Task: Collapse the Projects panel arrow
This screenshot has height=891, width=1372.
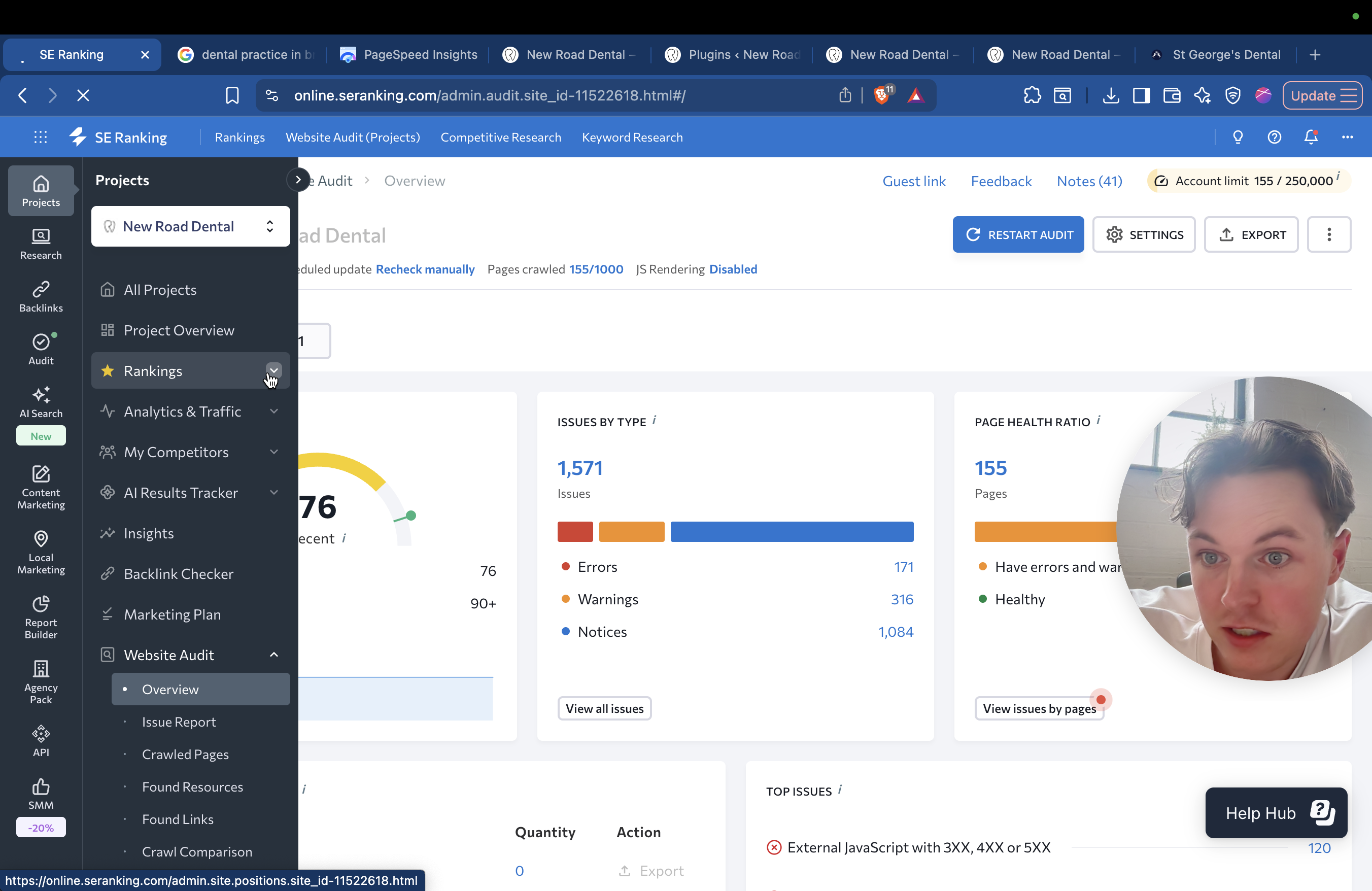Action: [297, 180]
